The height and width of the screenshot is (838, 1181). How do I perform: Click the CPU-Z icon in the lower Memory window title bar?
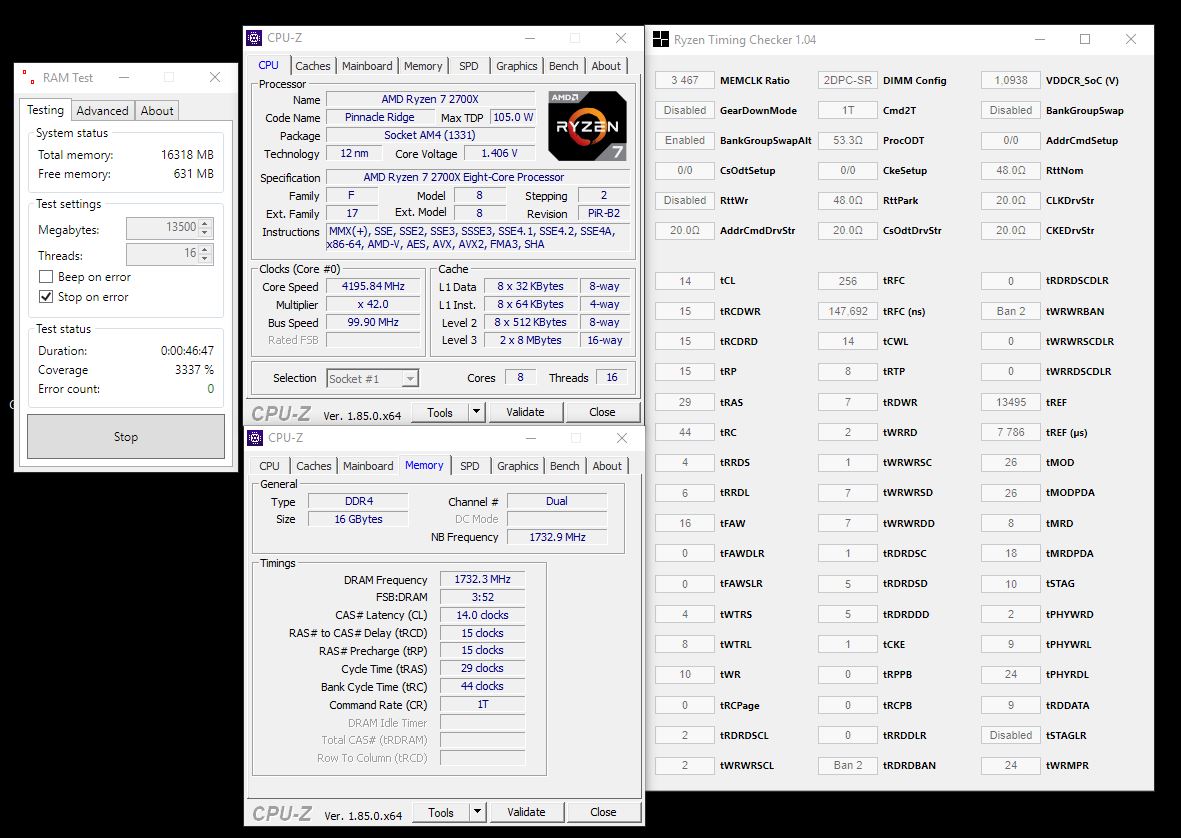[255, 437]
